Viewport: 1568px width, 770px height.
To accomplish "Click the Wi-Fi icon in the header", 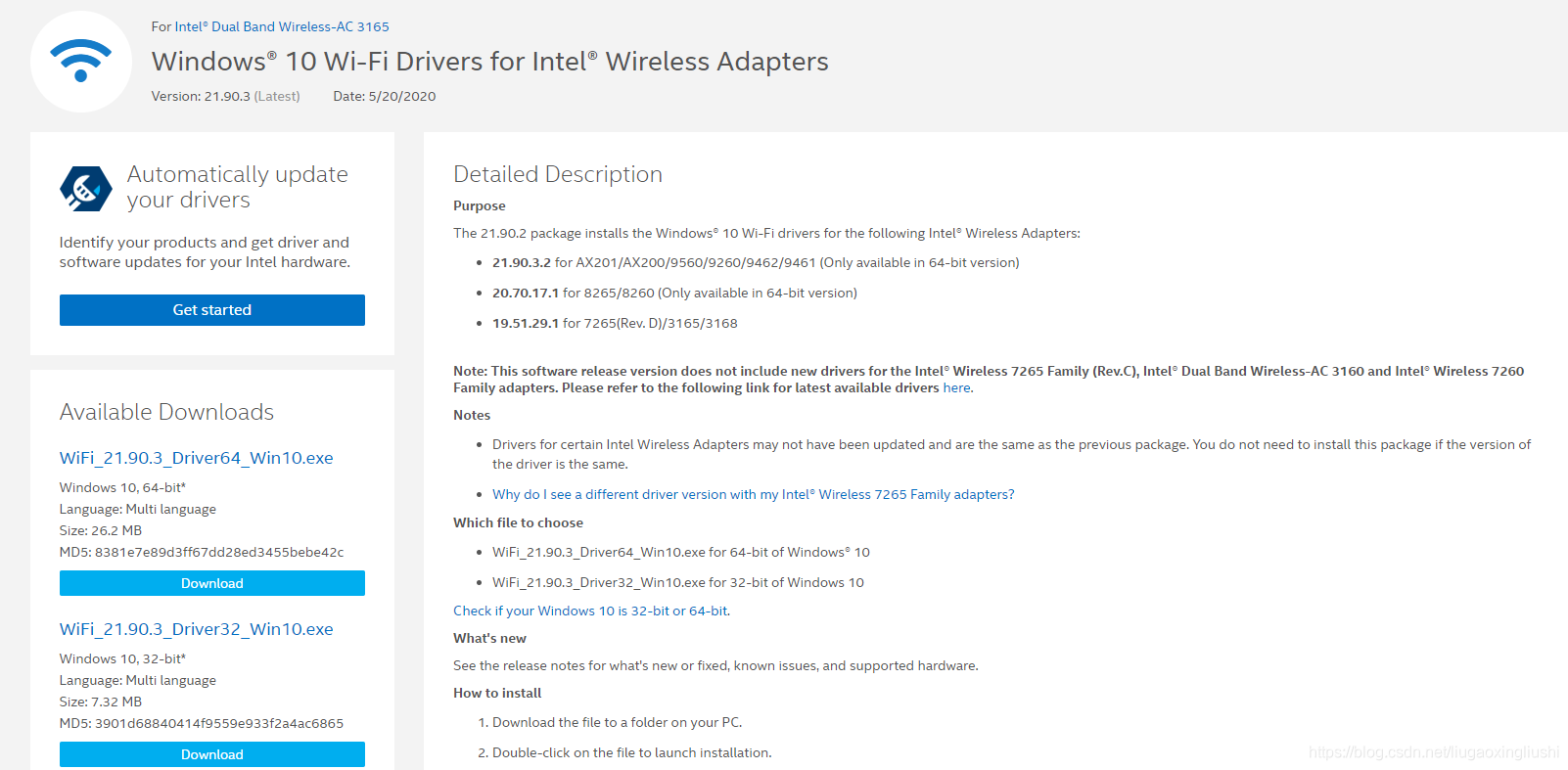I will [81, 62].
